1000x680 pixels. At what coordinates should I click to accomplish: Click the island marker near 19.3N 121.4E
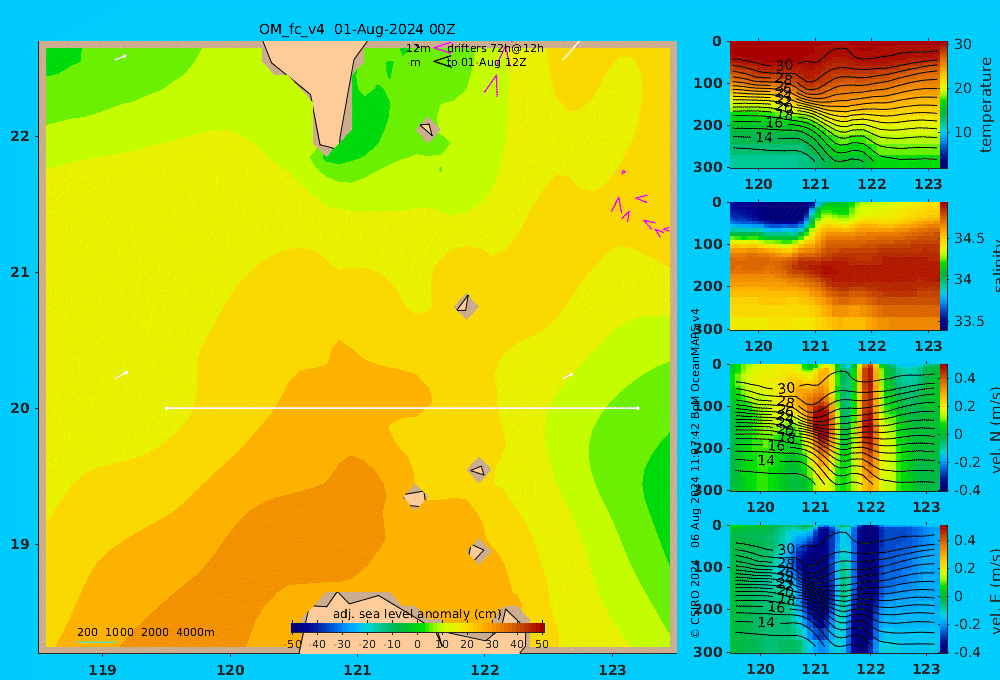[x=415, y=496]
